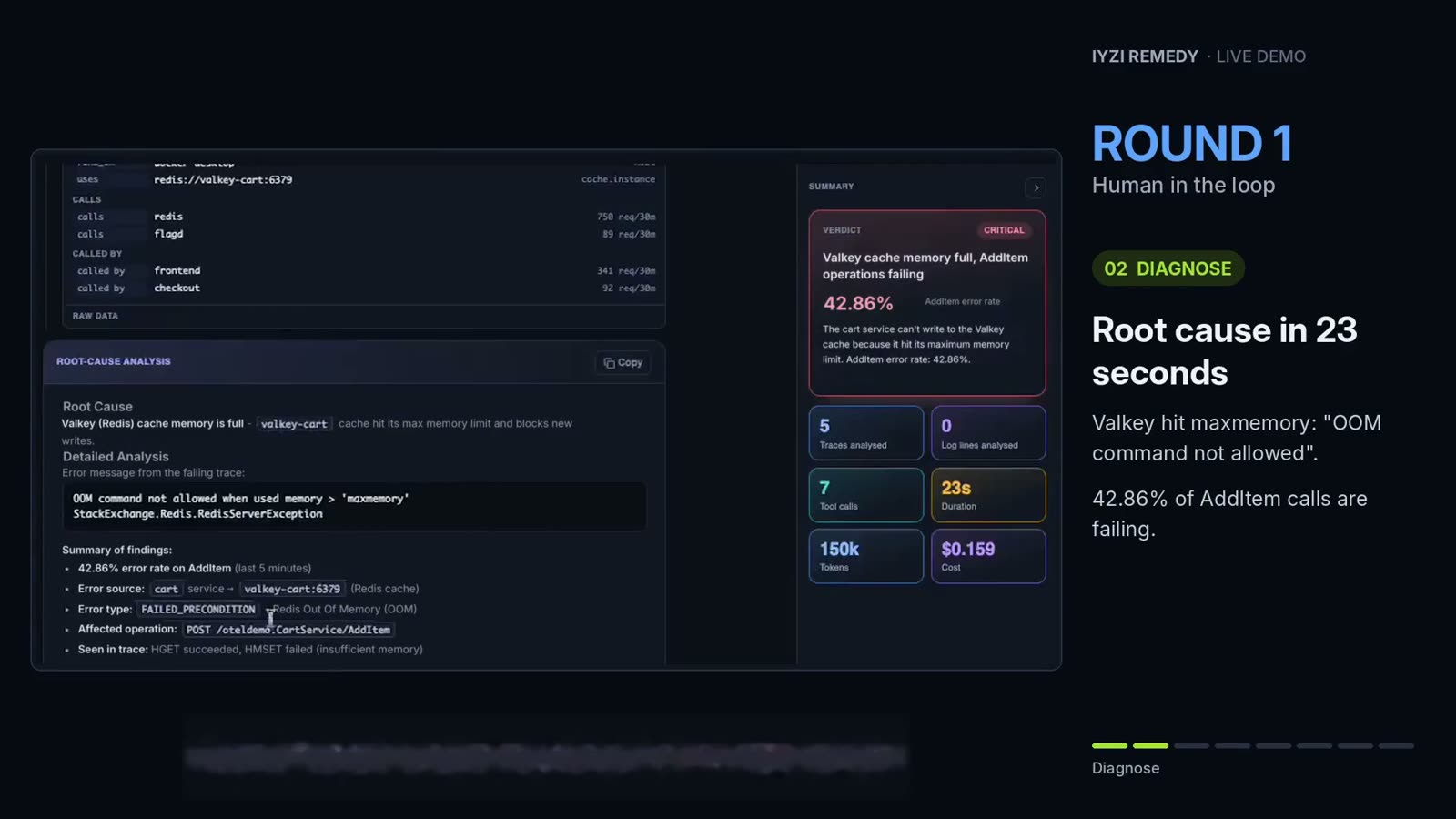Select the valkey-cart code tag in Root Cause
This screenshot has width=1456, height=819.
pyautogui.click(x=294, y=424)
